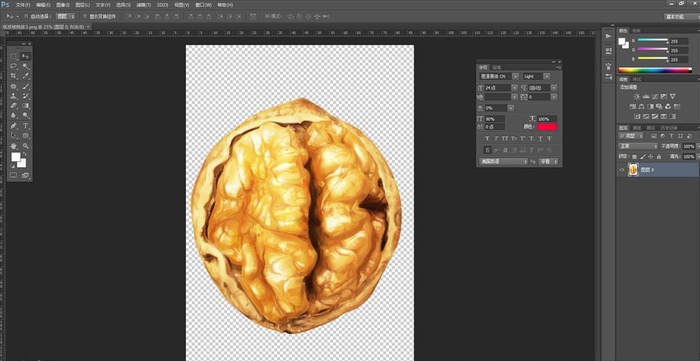700x361 pixels.
Task: Open the anti-aliasing dropdown (平滑)
Action: tap(548, 162)
